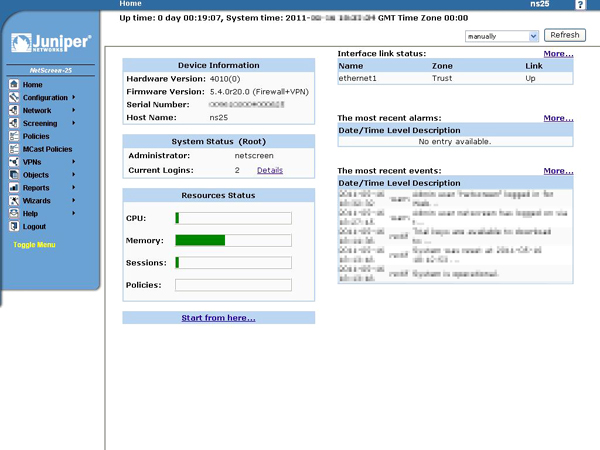The height and width of the screenshot is (450, 600).
Task: Click ns25 hostname in top bar
Action: point(540,4)
